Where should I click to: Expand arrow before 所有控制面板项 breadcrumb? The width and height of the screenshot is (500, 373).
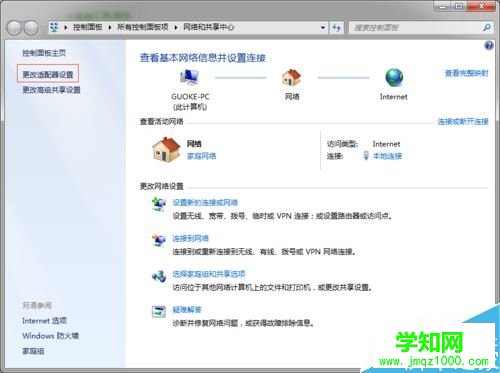[x=110, y=27]
